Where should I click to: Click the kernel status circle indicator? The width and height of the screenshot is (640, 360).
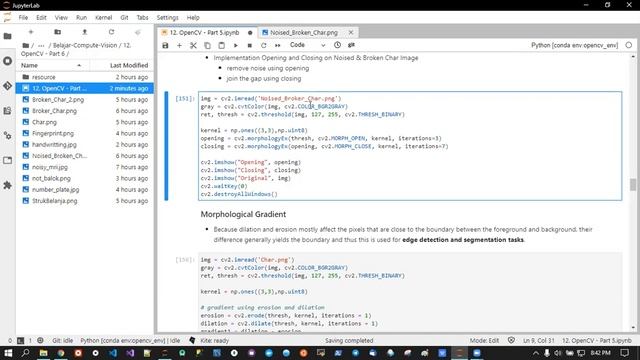coord(629,45)
